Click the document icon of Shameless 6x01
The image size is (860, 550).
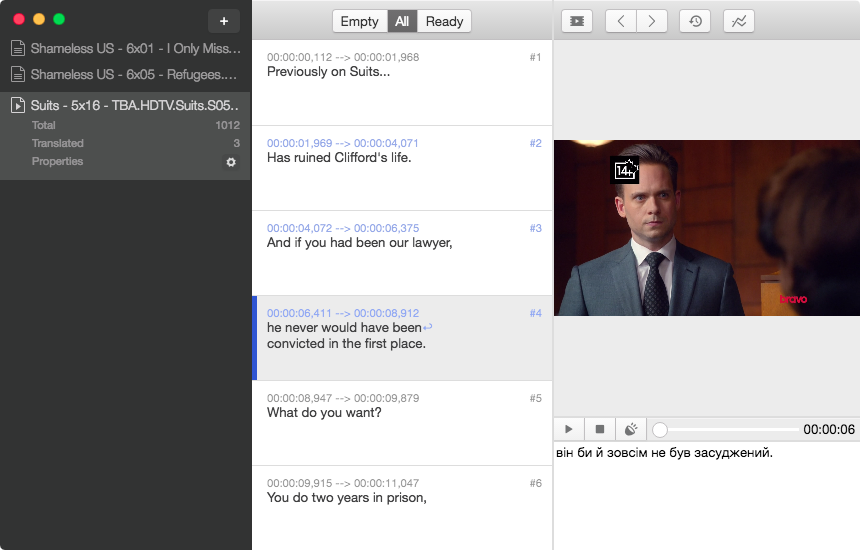point(18,48)
